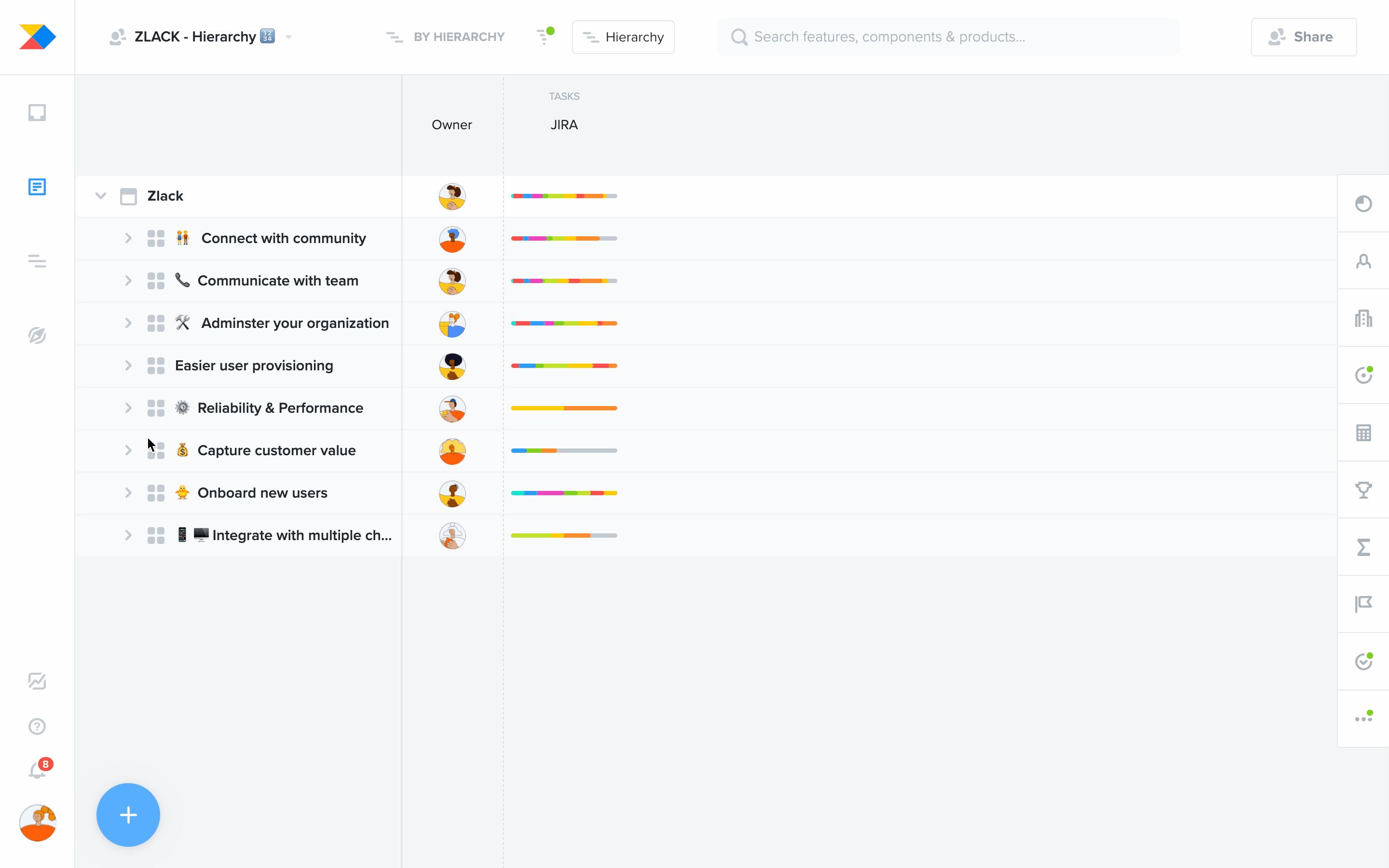Screen dimensions: 1389x868
Task: Click component icon for Reliability & Performance
Action: coord(156,408)
